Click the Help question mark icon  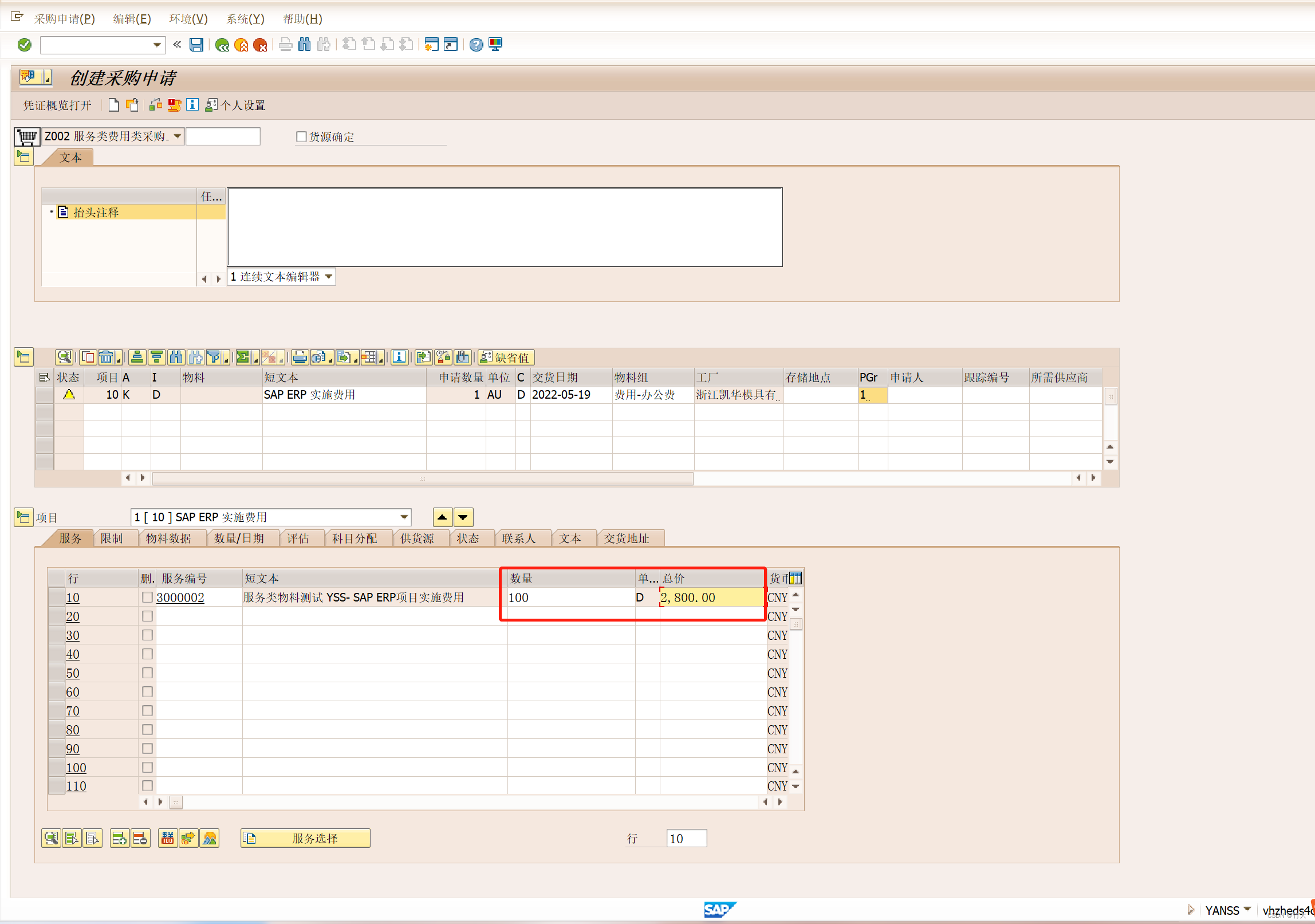tap(476, 45)
